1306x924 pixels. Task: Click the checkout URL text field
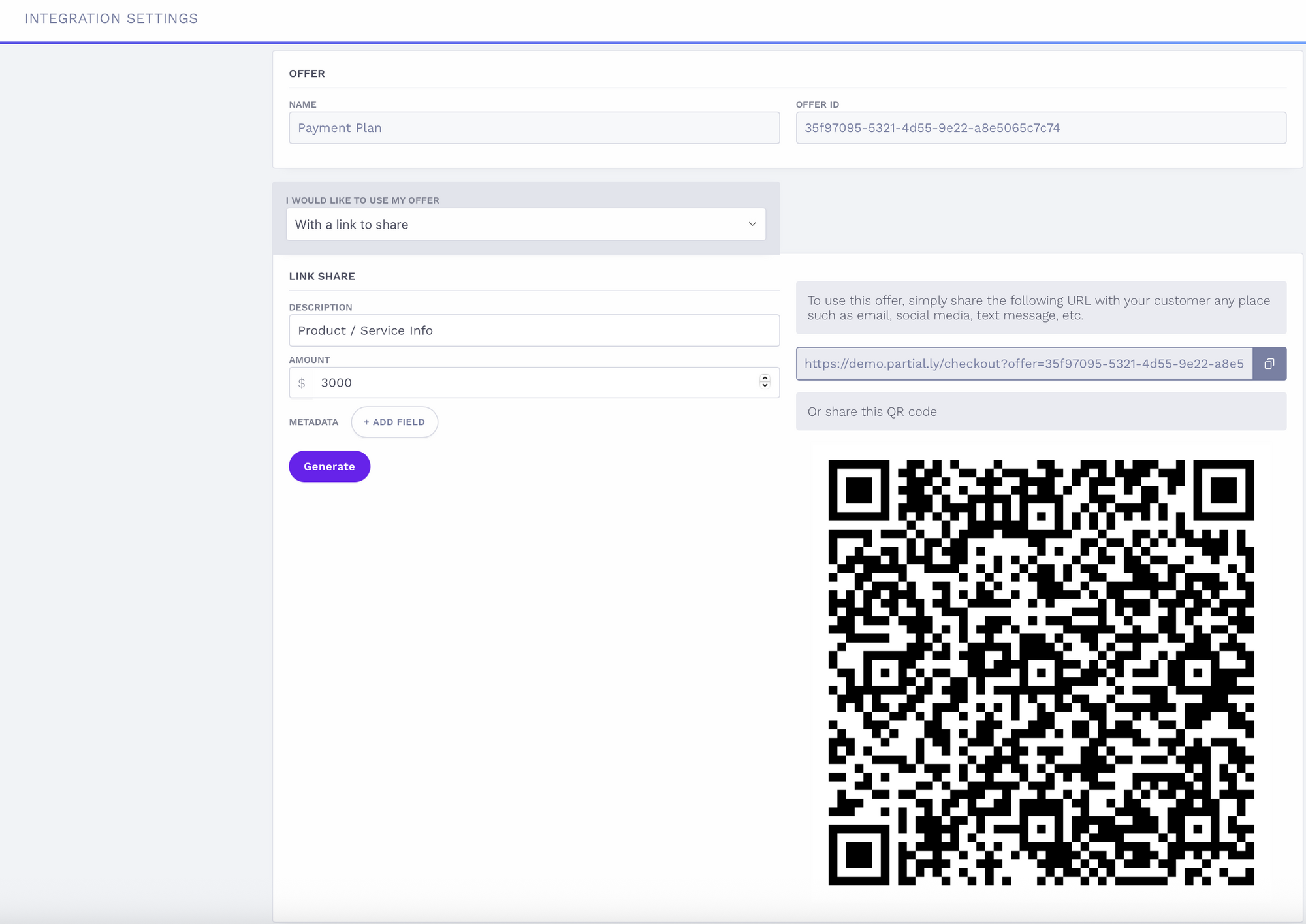(1024, 364)
